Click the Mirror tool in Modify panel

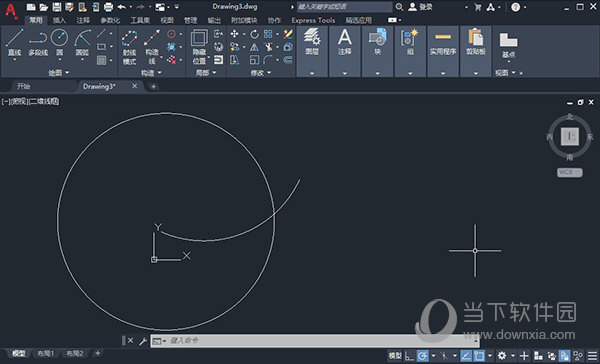click(254, 47)
